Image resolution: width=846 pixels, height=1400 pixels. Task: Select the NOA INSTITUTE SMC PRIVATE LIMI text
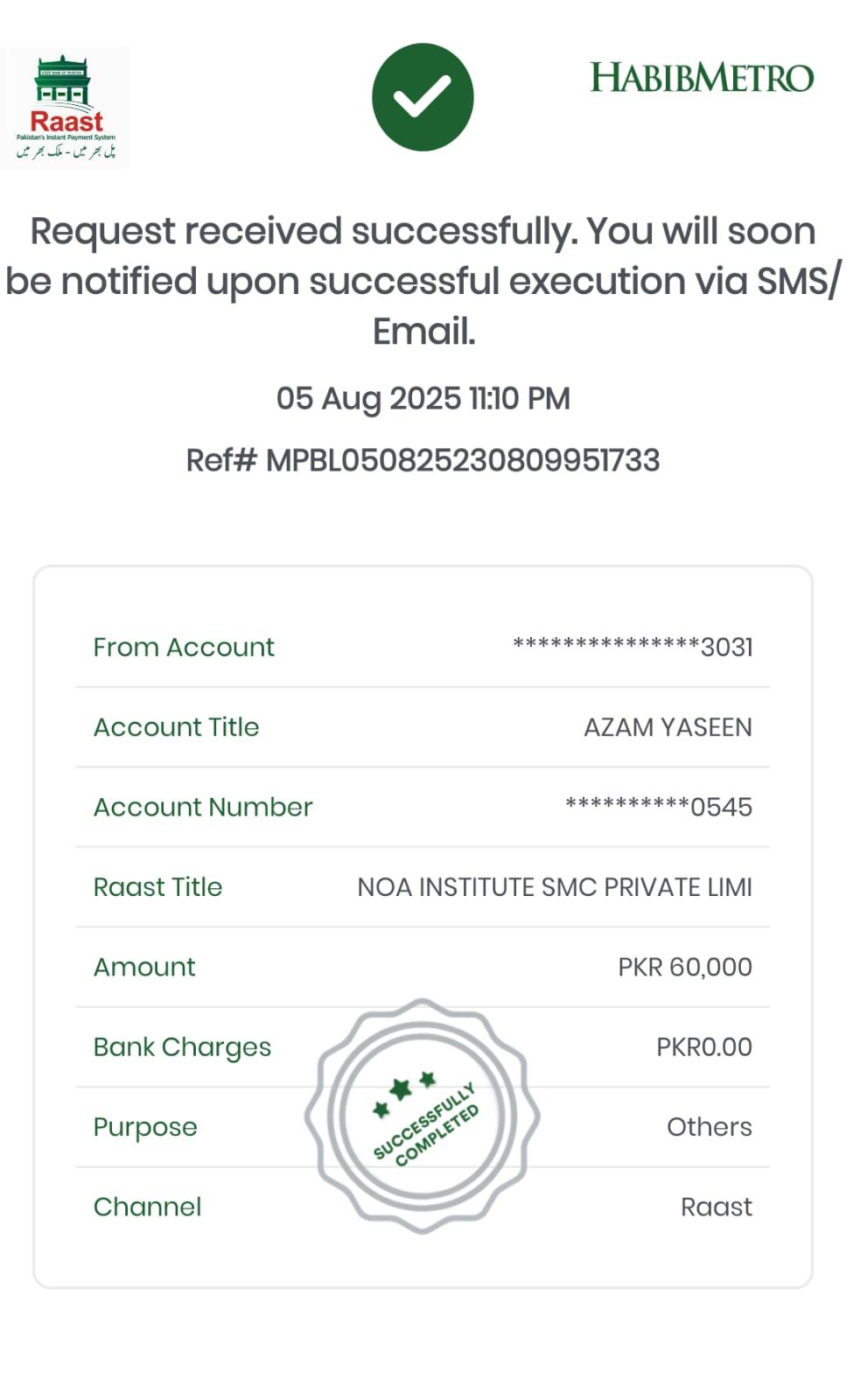pos(555,887)
